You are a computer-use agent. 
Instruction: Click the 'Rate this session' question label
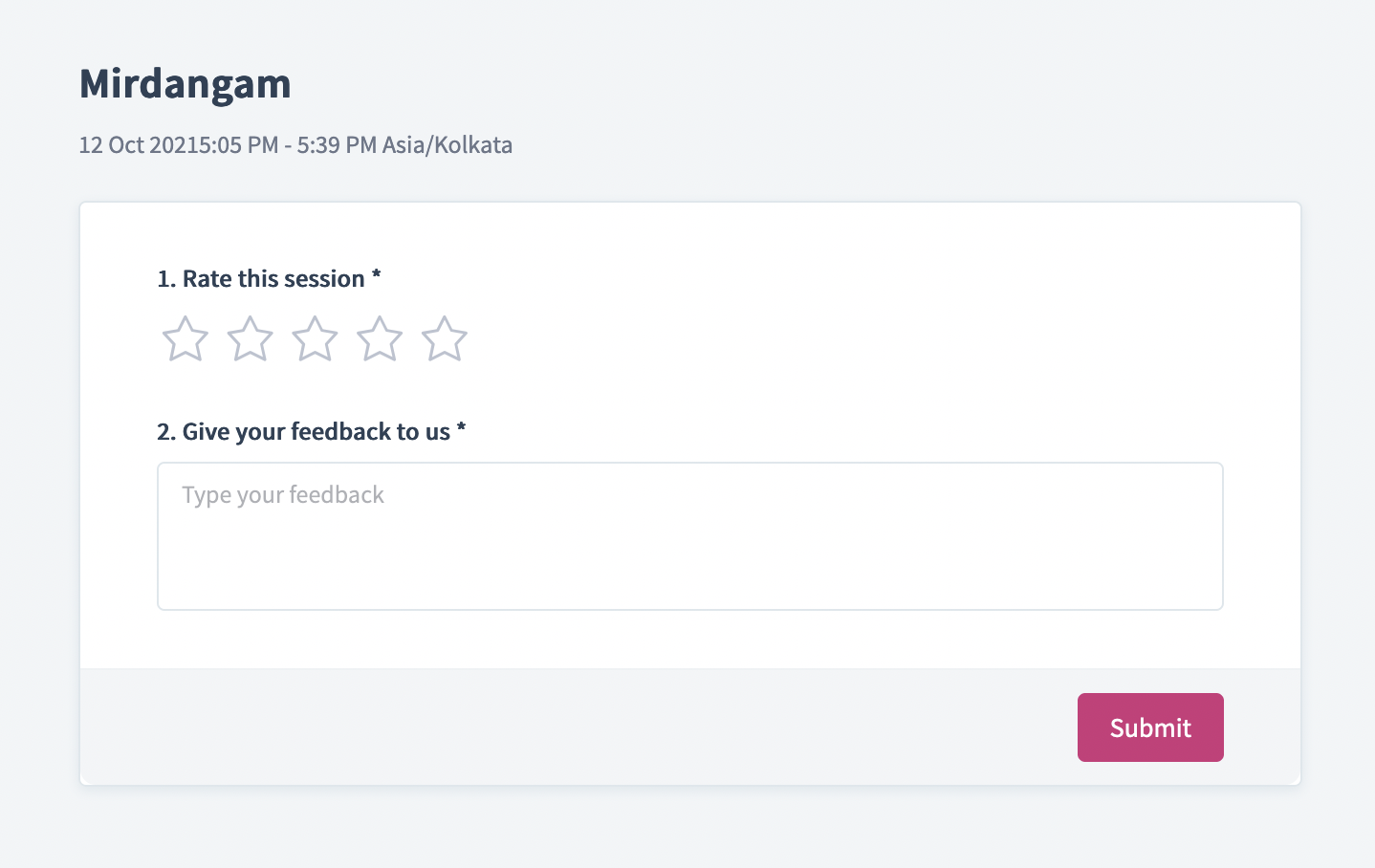273,278
